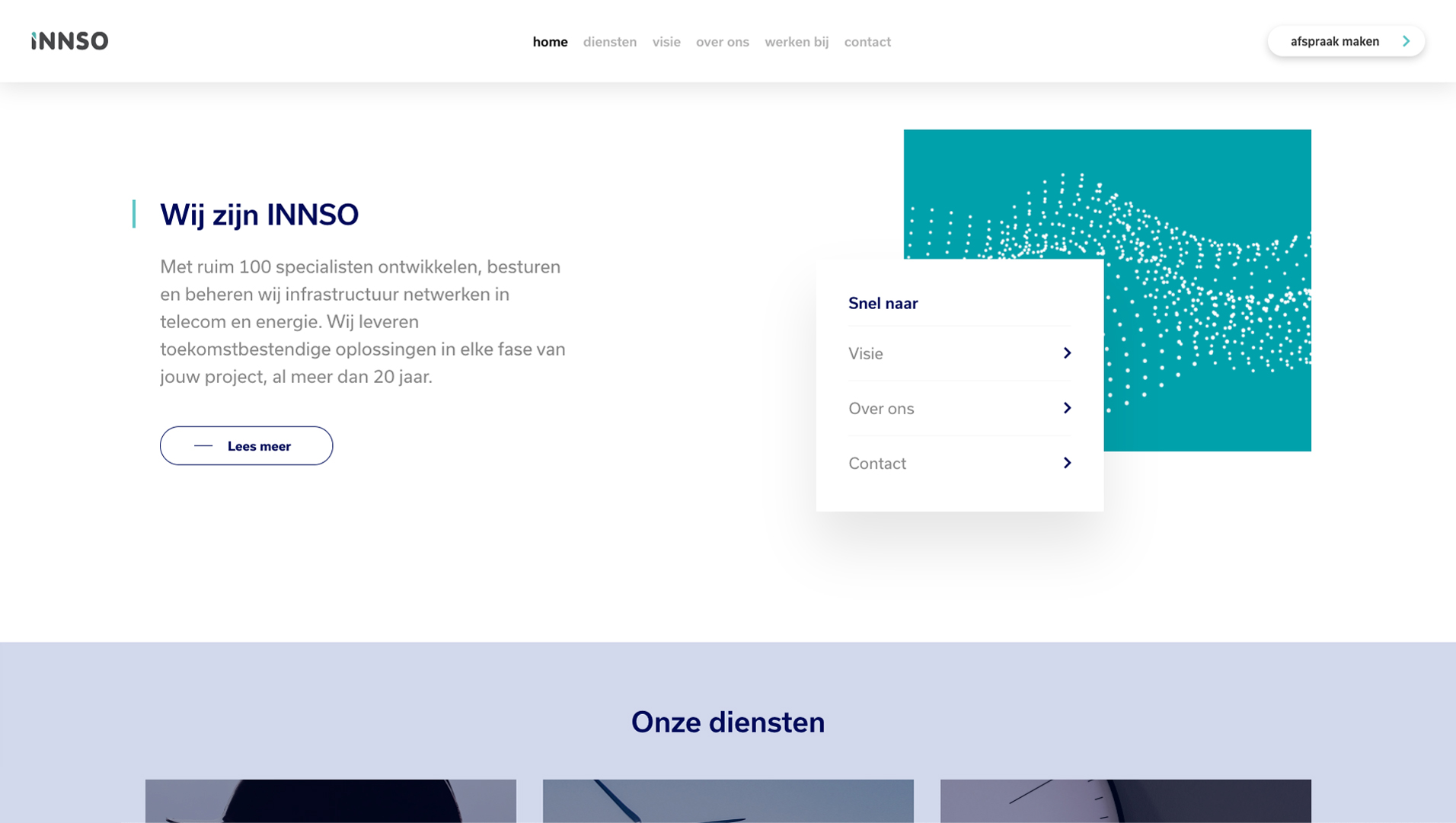Open the werken bij menu item

[x=797, y=42]
